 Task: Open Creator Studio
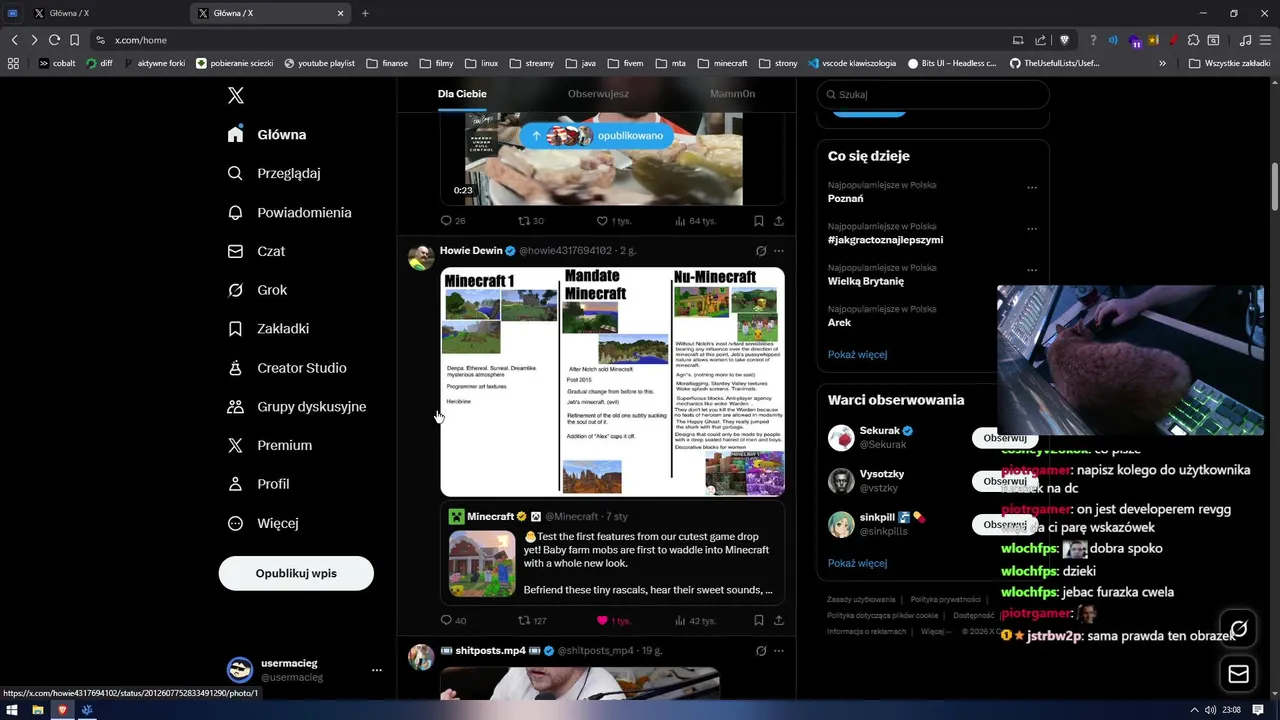click(x=287, y=368)
